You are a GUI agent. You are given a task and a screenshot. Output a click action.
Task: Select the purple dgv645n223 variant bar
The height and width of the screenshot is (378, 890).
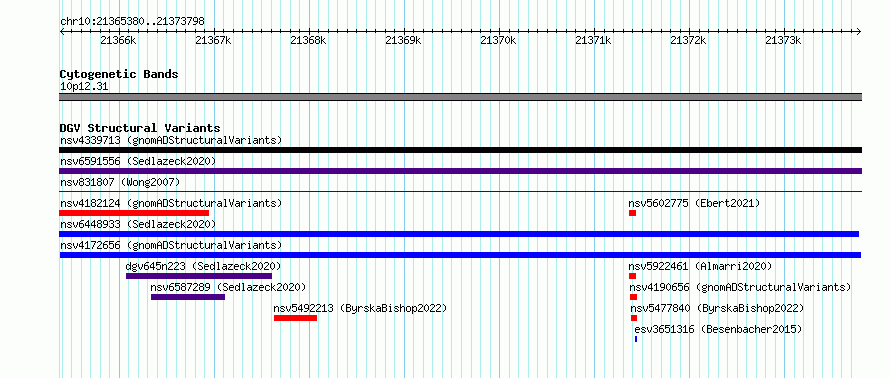(x=199, y=276)
